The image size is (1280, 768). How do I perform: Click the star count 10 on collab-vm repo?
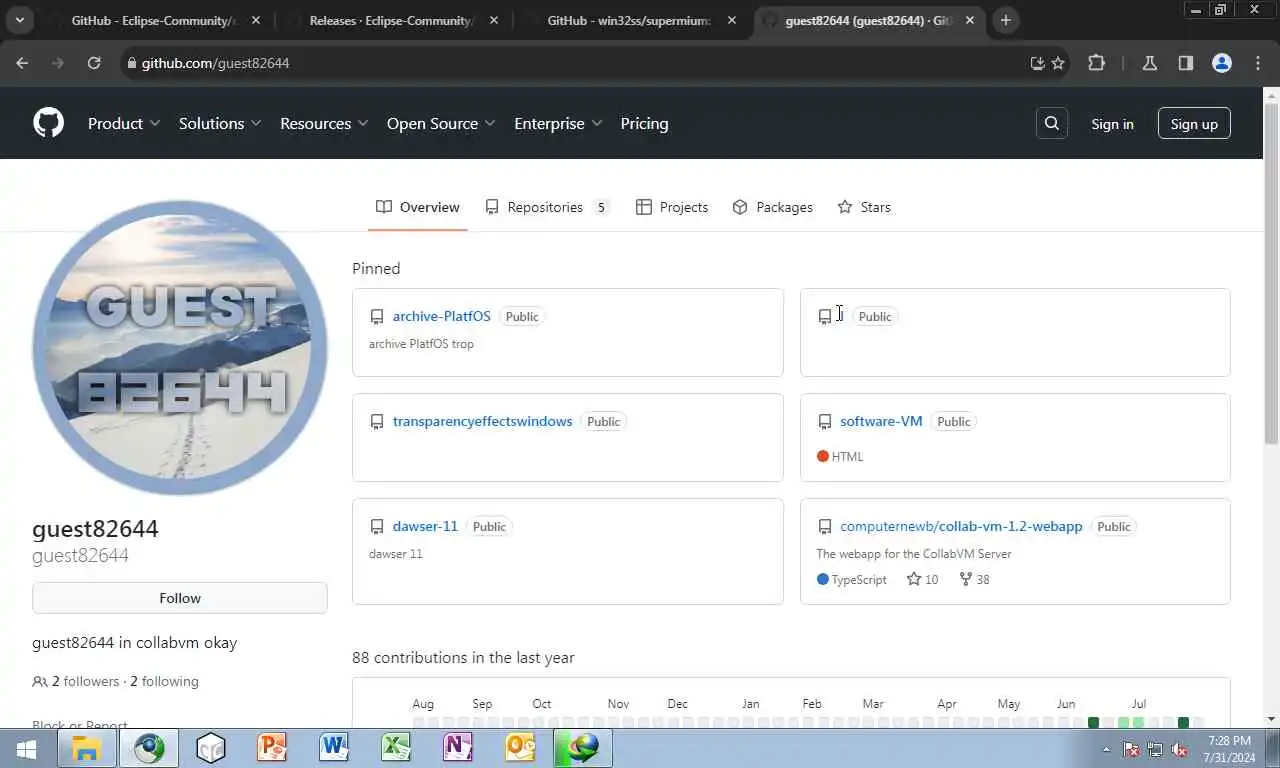[922, 579]
